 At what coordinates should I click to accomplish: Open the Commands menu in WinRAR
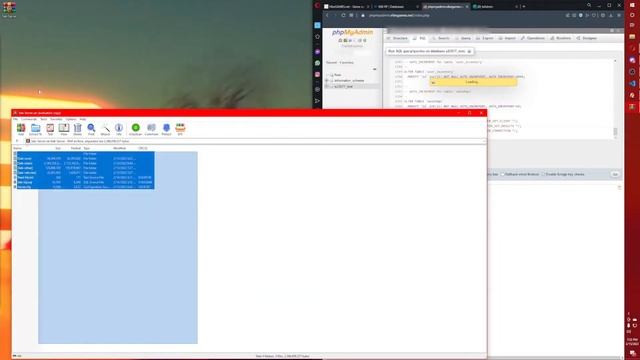29,119
